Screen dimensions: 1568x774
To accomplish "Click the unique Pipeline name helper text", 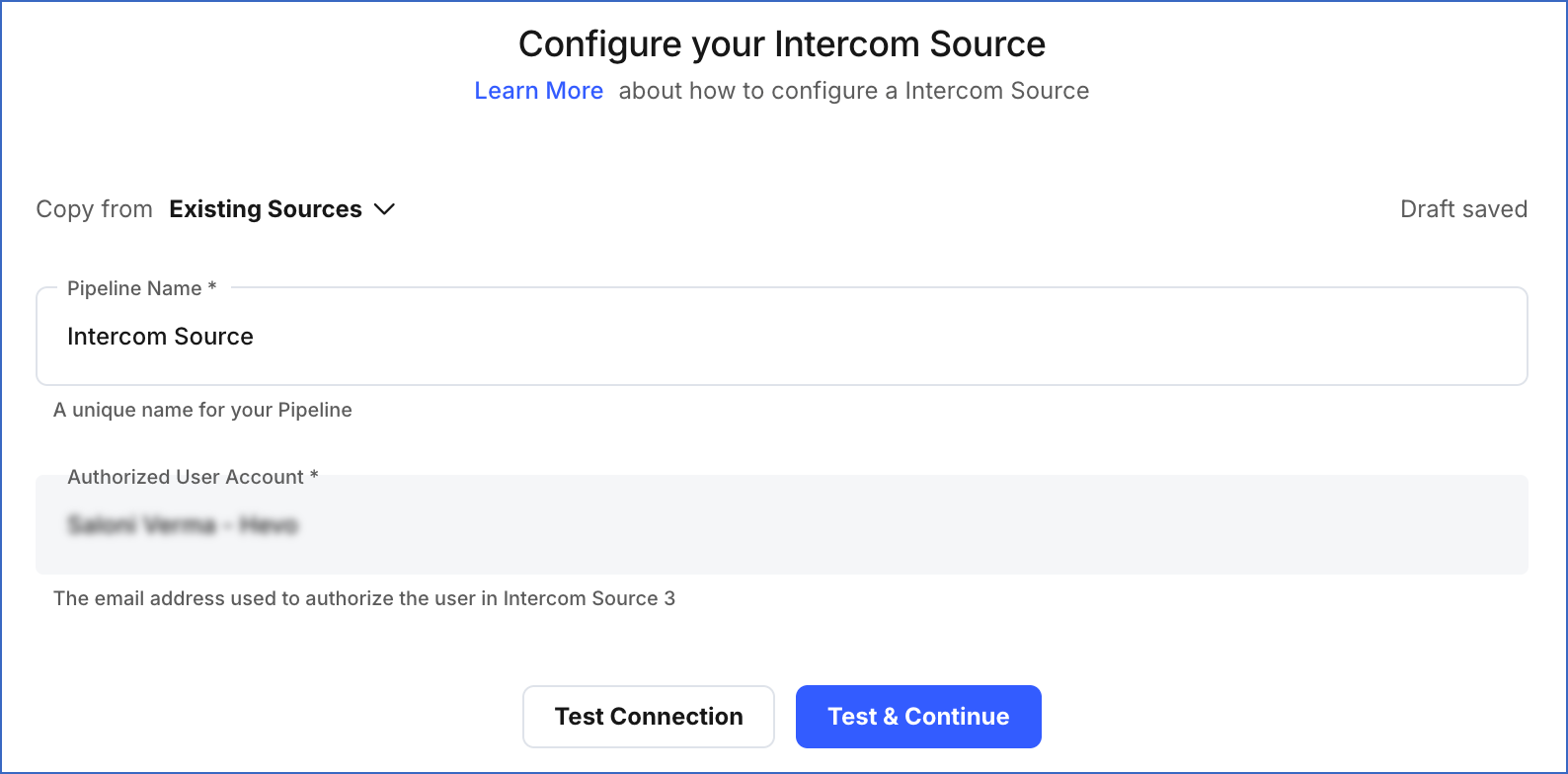I will point(202,409).
